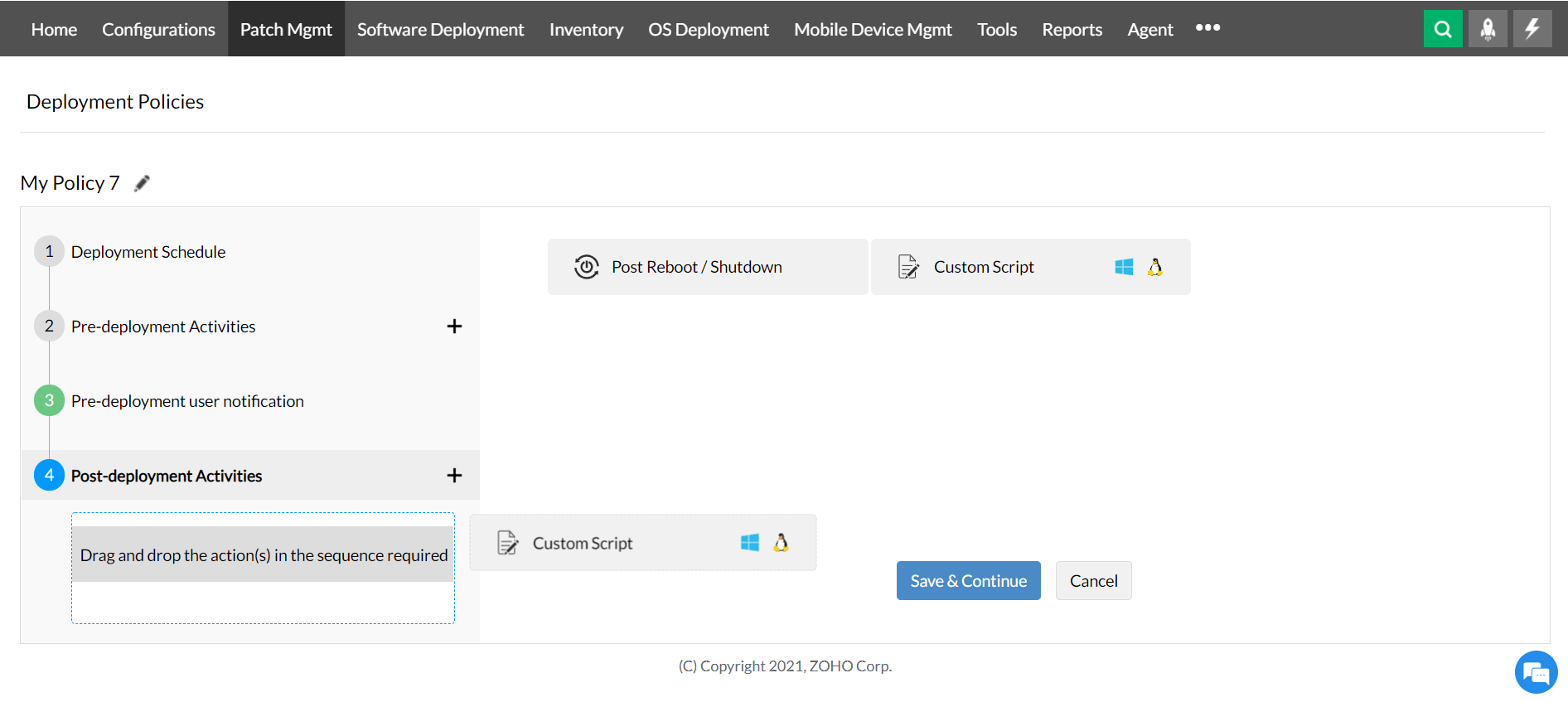The image size is (1568, 702).
Task: Open the green search icon
Action: [1443, 29]
